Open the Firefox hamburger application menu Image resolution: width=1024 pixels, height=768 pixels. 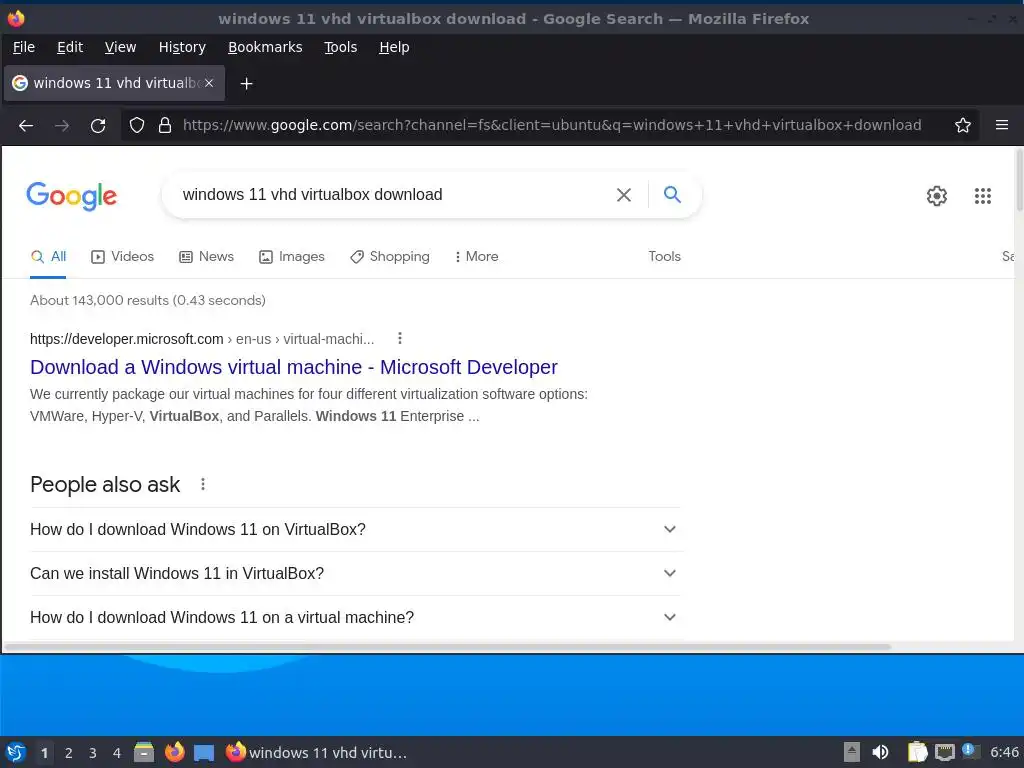pos(1002,125)
